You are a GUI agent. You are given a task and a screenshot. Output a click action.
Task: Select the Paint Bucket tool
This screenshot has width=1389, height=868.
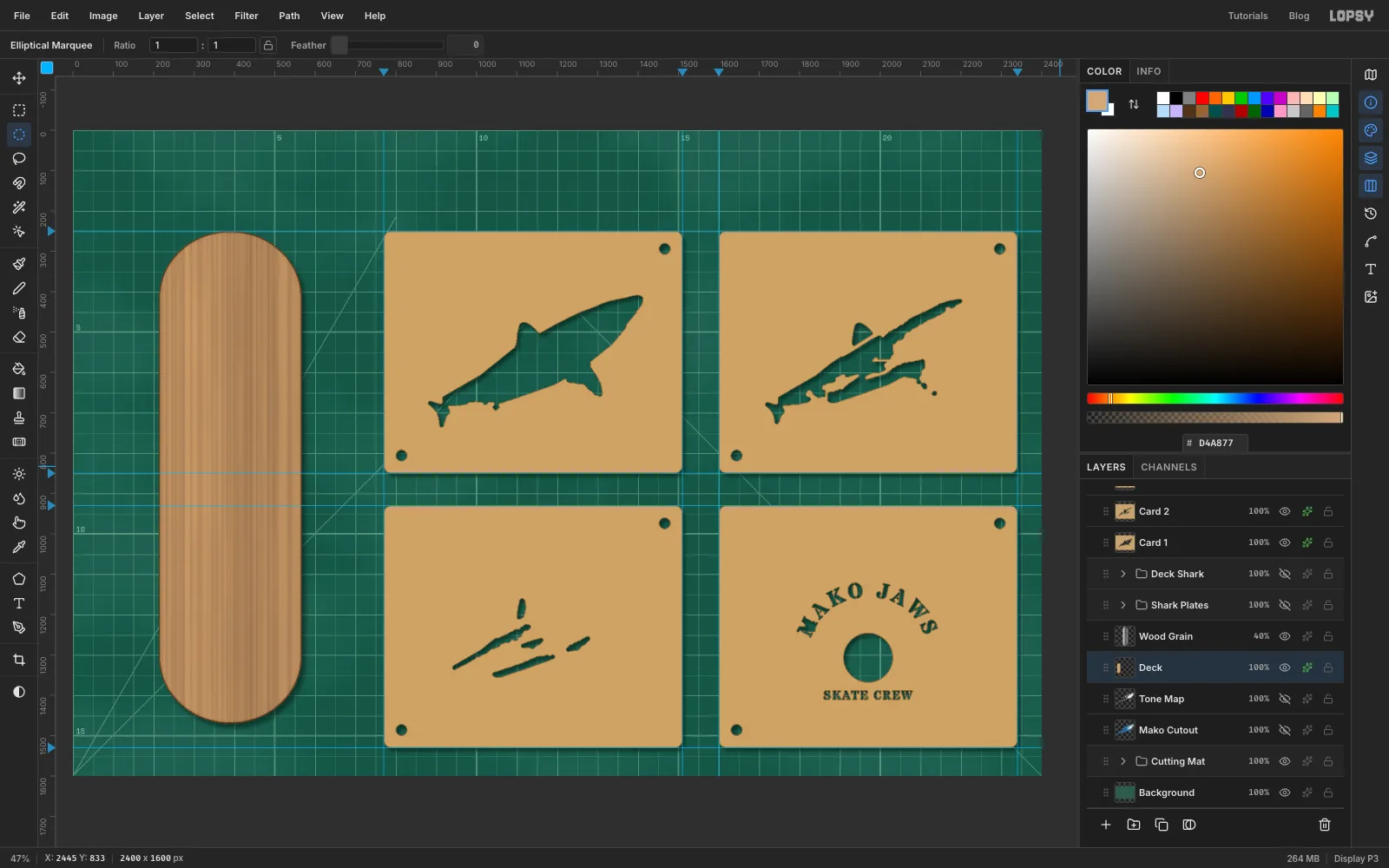(x=19, y=369)
